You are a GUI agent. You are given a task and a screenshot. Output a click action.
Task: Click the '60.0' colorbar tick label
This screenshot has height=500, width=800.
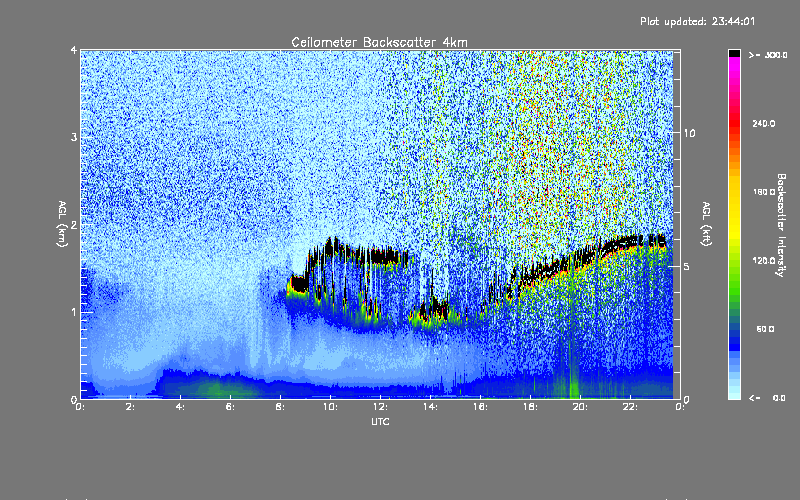point(765,329)
